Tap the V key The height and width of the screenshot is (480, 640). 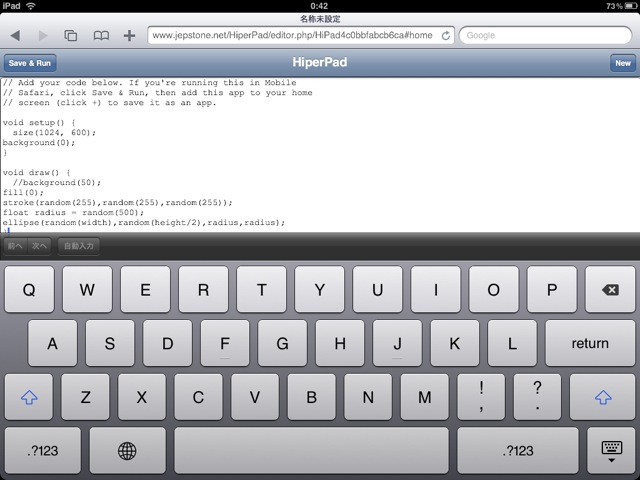point(255,397)
